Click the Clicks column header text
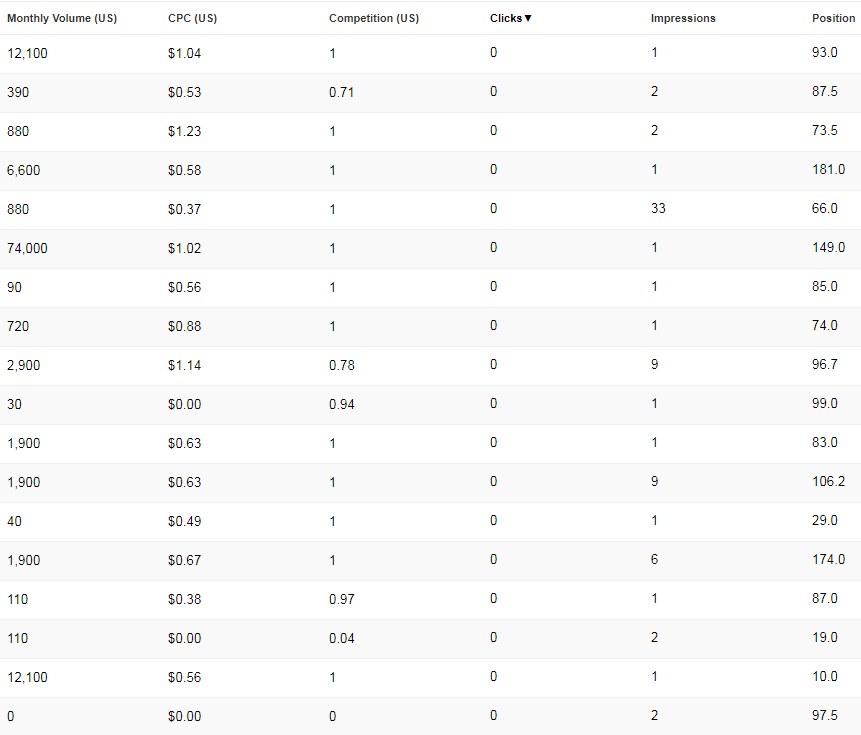The image size is (861, 735). click(x=506, y=18)
